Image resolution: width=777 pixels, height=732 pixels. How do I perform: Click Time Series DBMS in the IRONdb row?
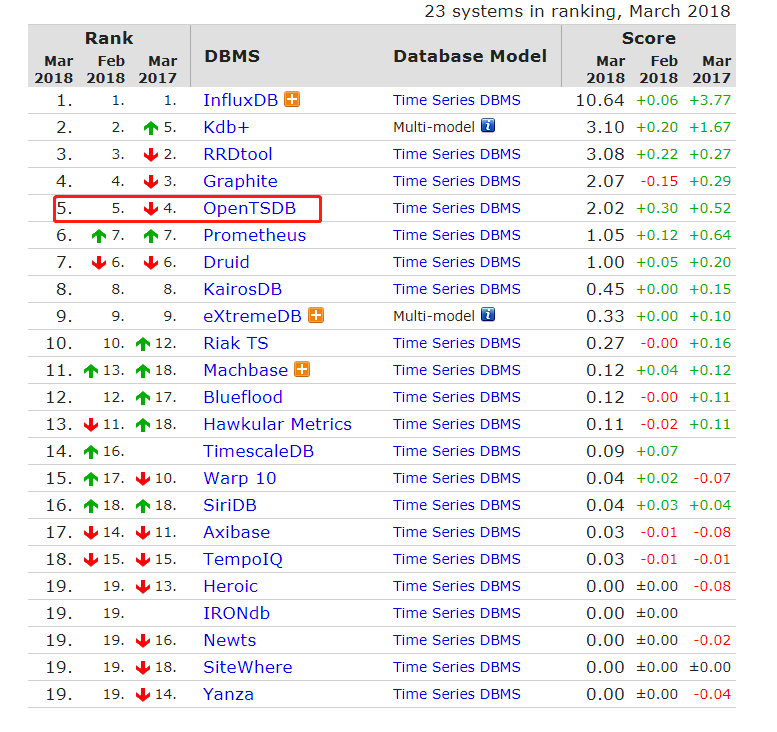[457, 614]
